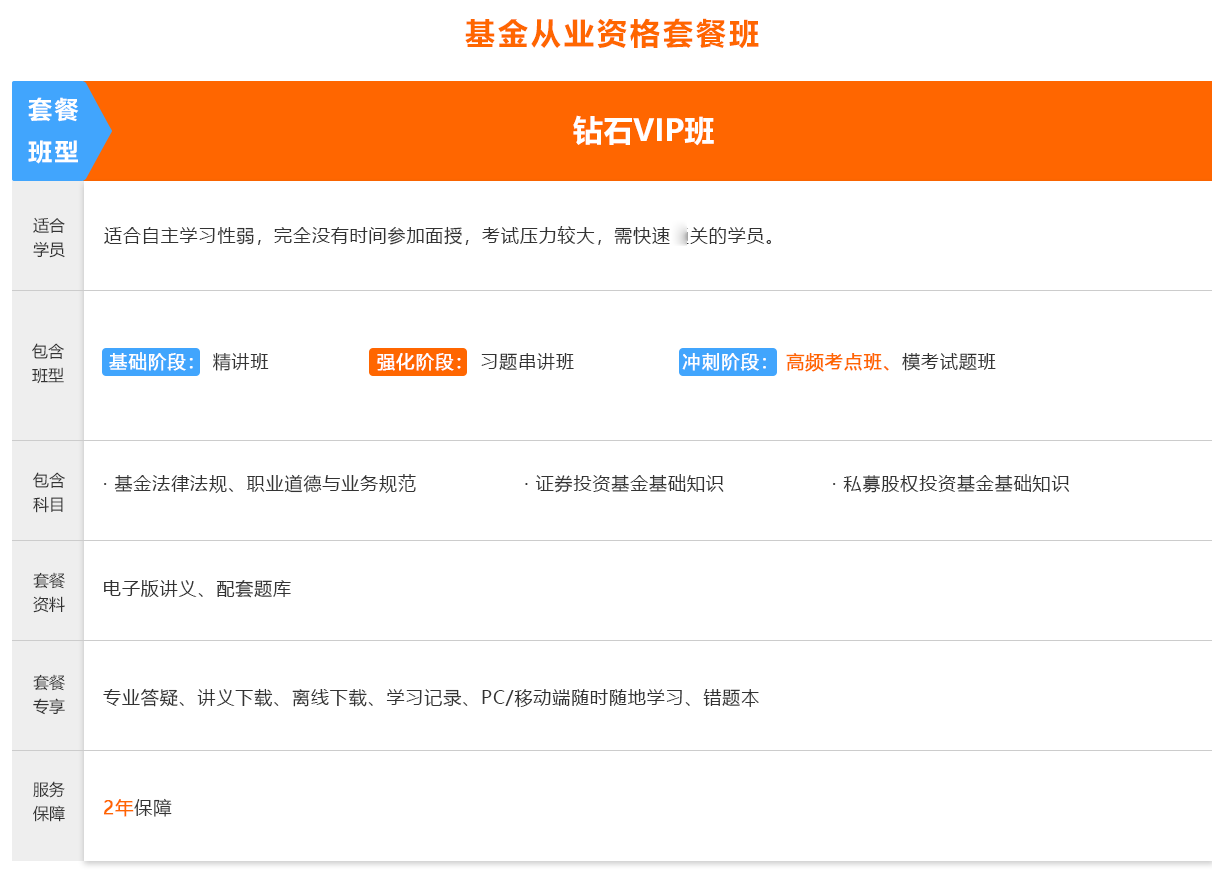Click the 精讲班 text
The height and width of the screenshot is (873, 1216).
tap(241, 362)
